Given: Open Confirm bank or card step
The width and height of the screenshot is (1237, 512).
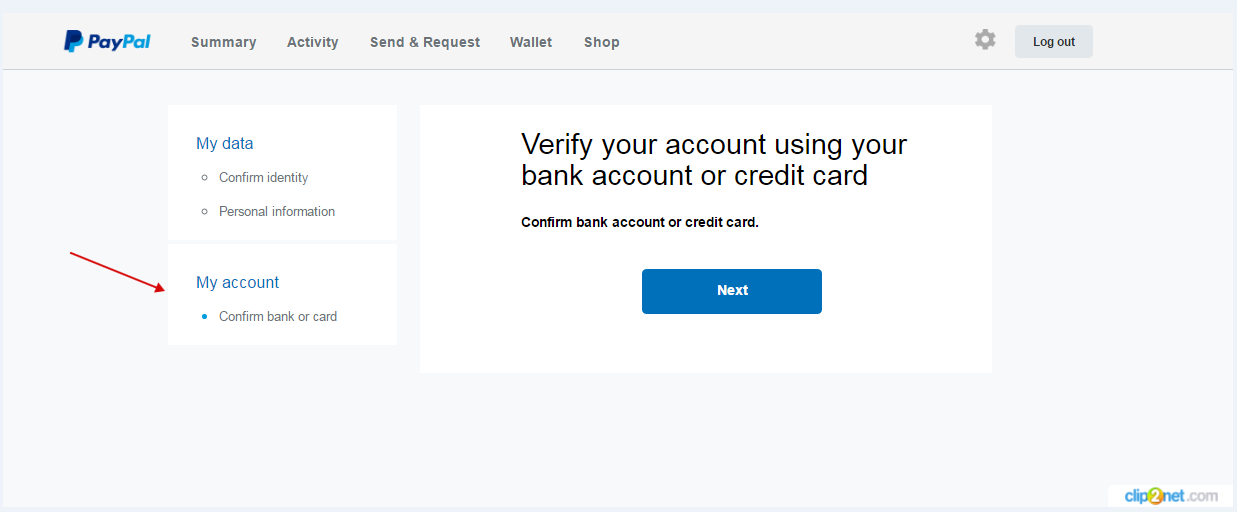Looking at the screenshot, I should click(x=278, y=316).
